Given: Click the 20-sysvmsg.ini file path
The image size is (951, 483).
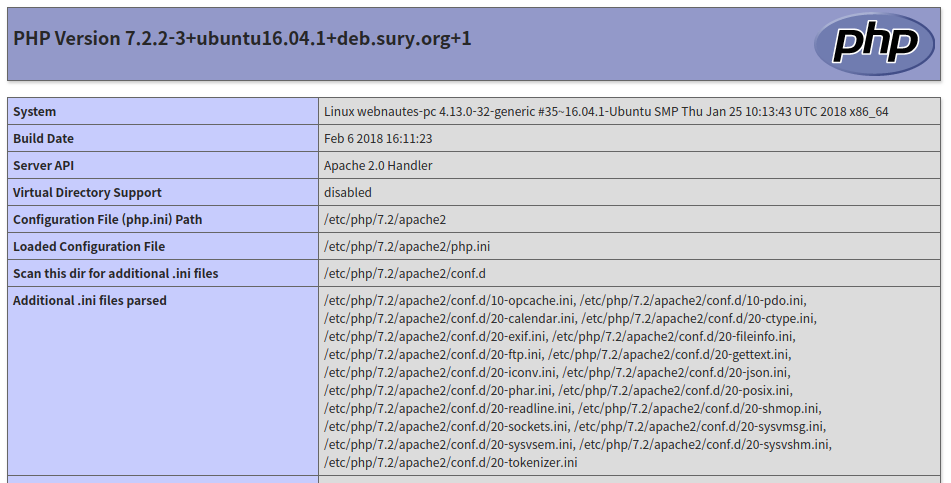Looking at the screenshot, I should pos(699,426).
